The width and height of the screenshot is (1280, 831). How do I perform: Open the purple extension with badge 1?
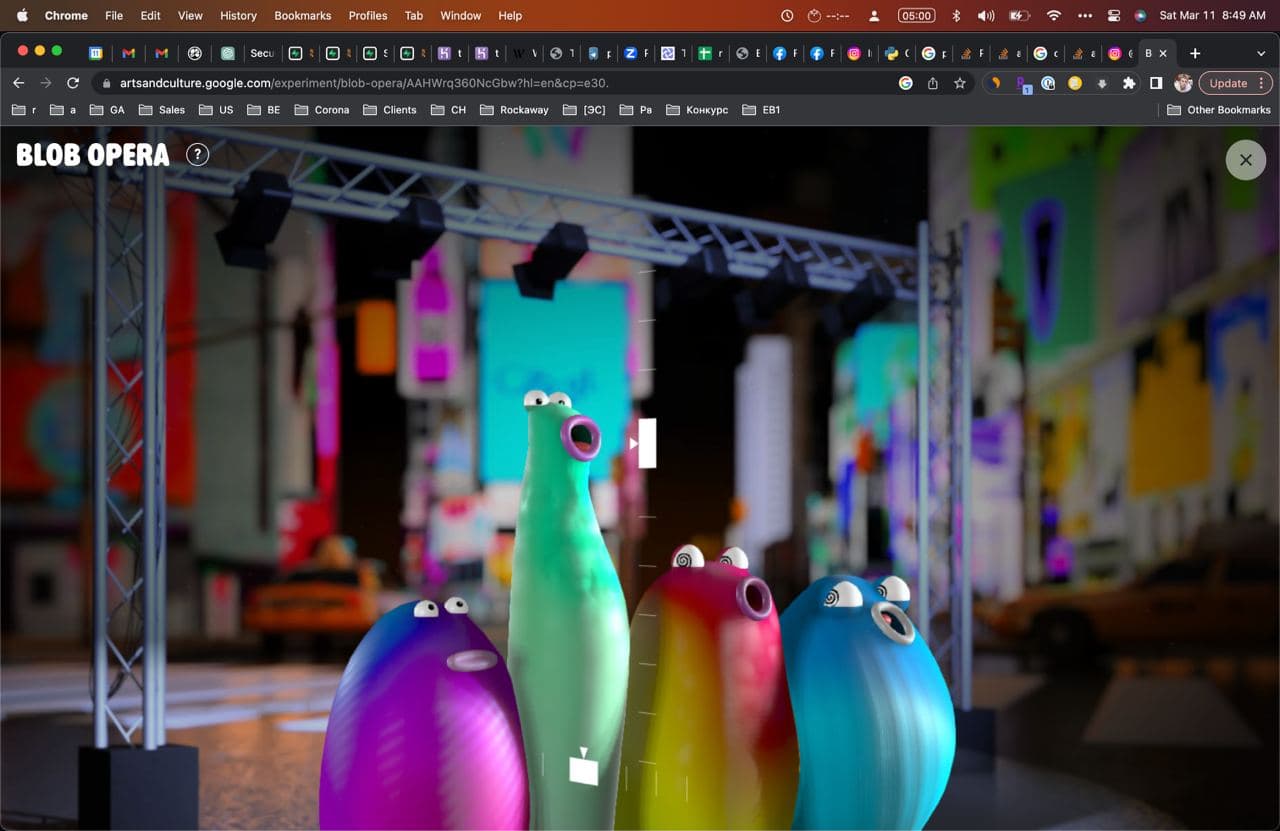point(1022,84)
